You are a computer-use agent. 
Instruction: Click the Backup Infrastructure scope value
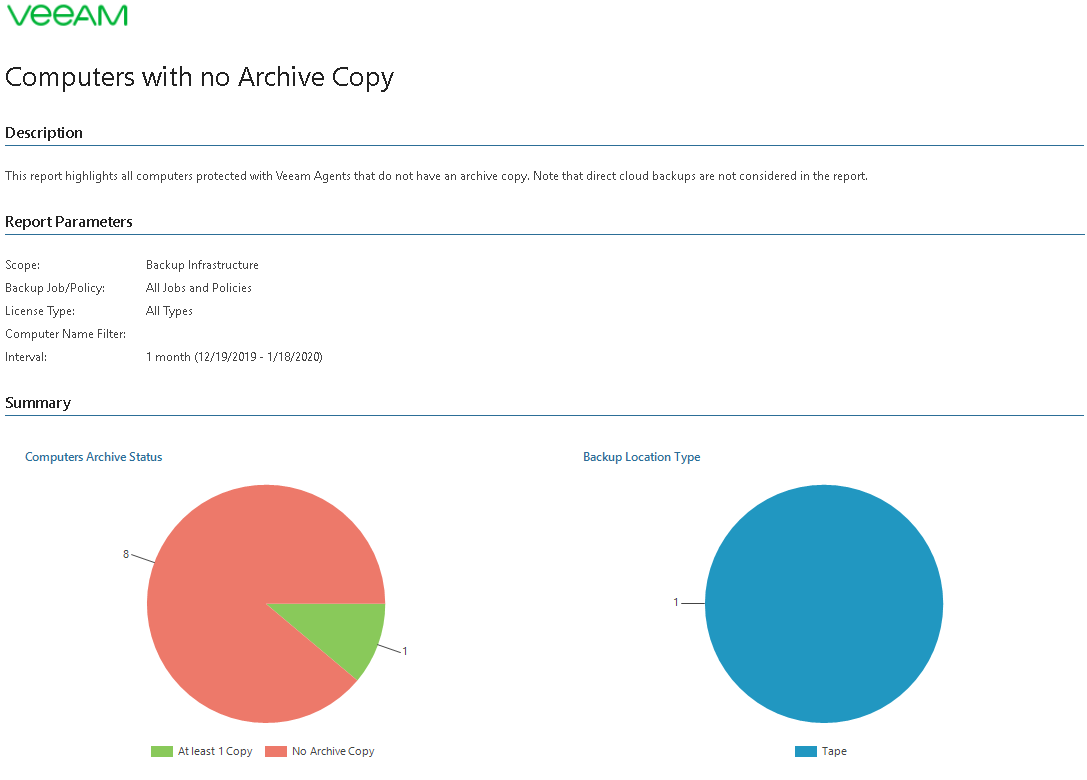coord(202,265)
